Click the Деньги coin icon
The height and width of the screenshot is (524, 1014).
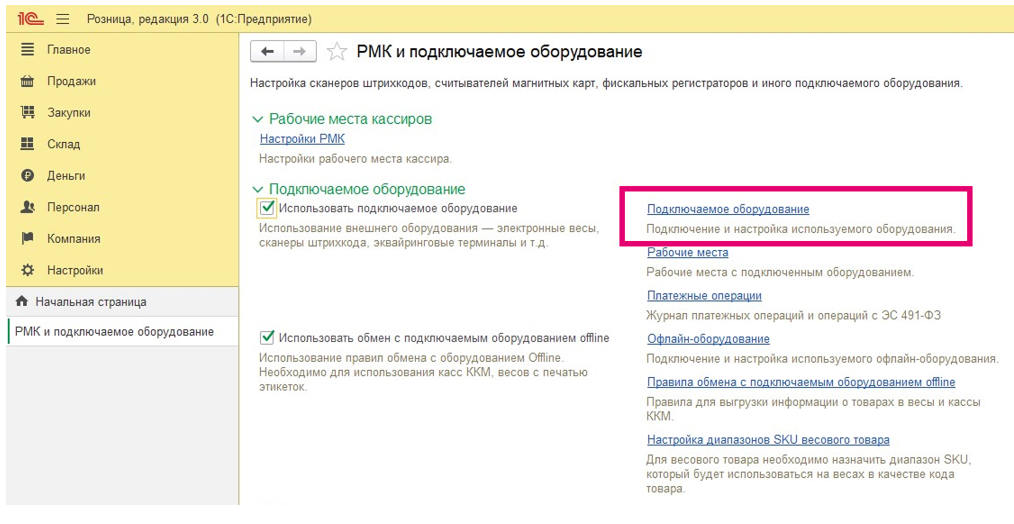(27, 176)
